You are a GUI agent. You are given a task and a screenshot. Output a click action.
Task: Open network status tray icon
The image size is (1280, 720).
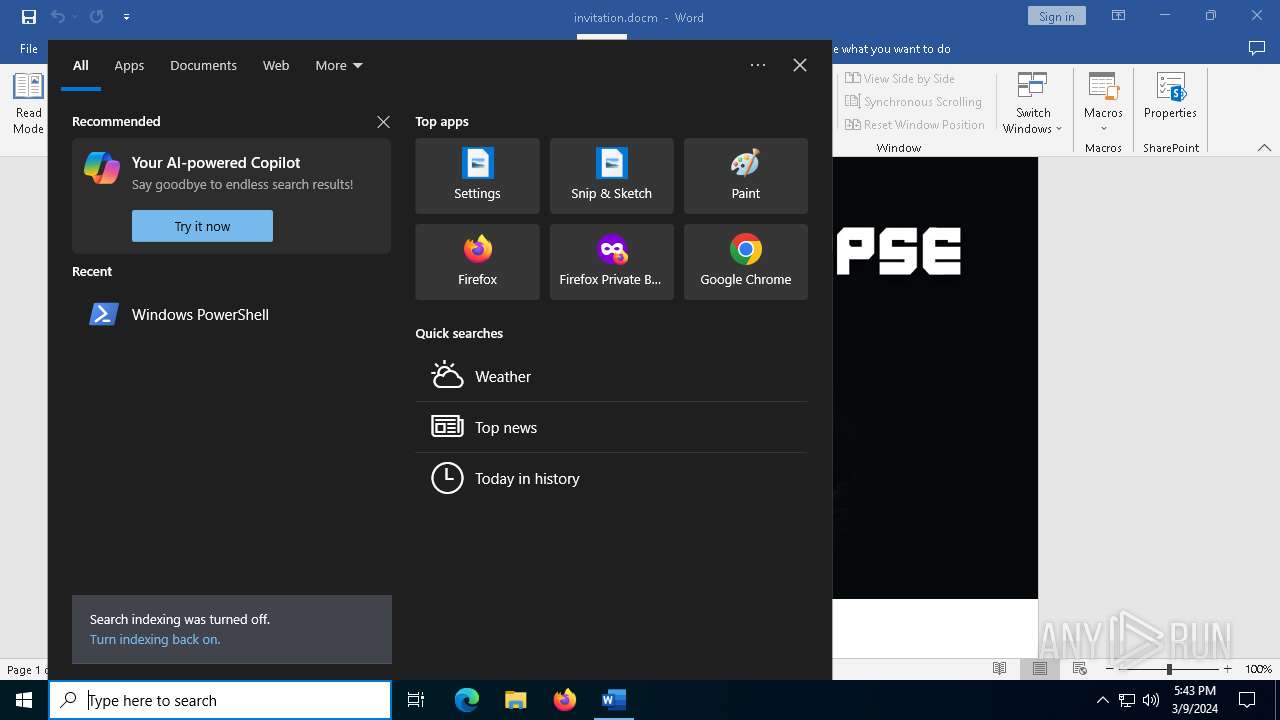1127,700
